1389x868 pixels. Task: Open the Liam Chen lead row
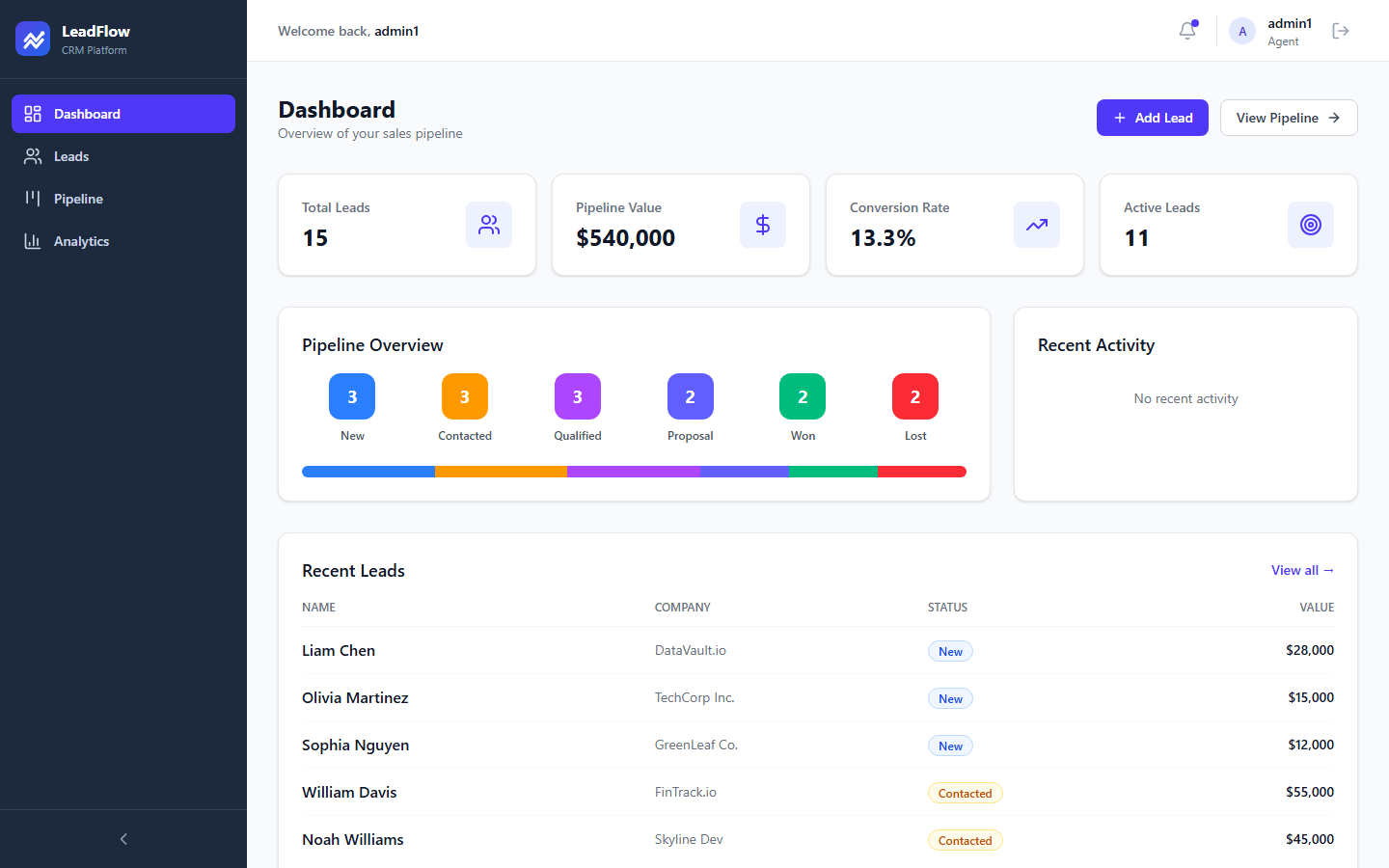pyautogui.click(x=339, y=650)
